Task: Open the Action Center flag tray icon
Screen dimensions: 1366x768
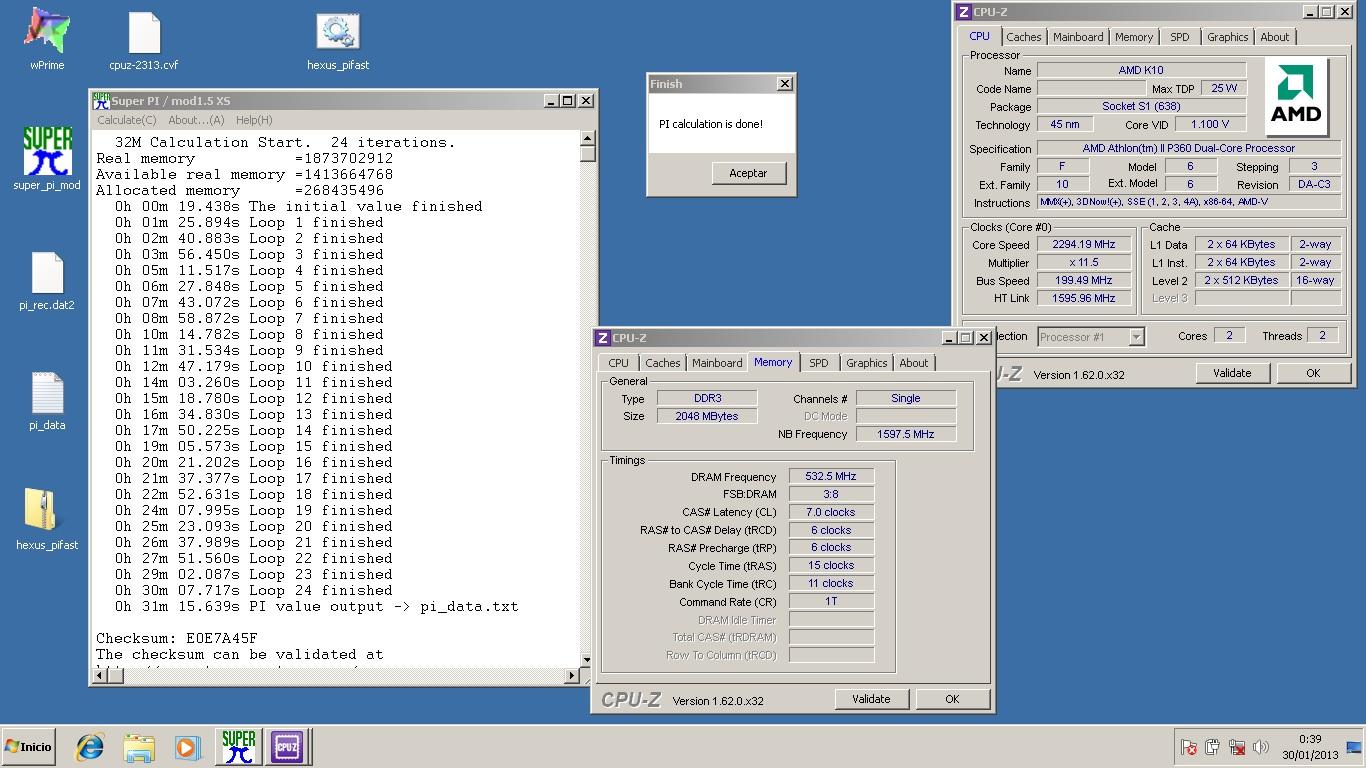Action: coord(1189,747)
